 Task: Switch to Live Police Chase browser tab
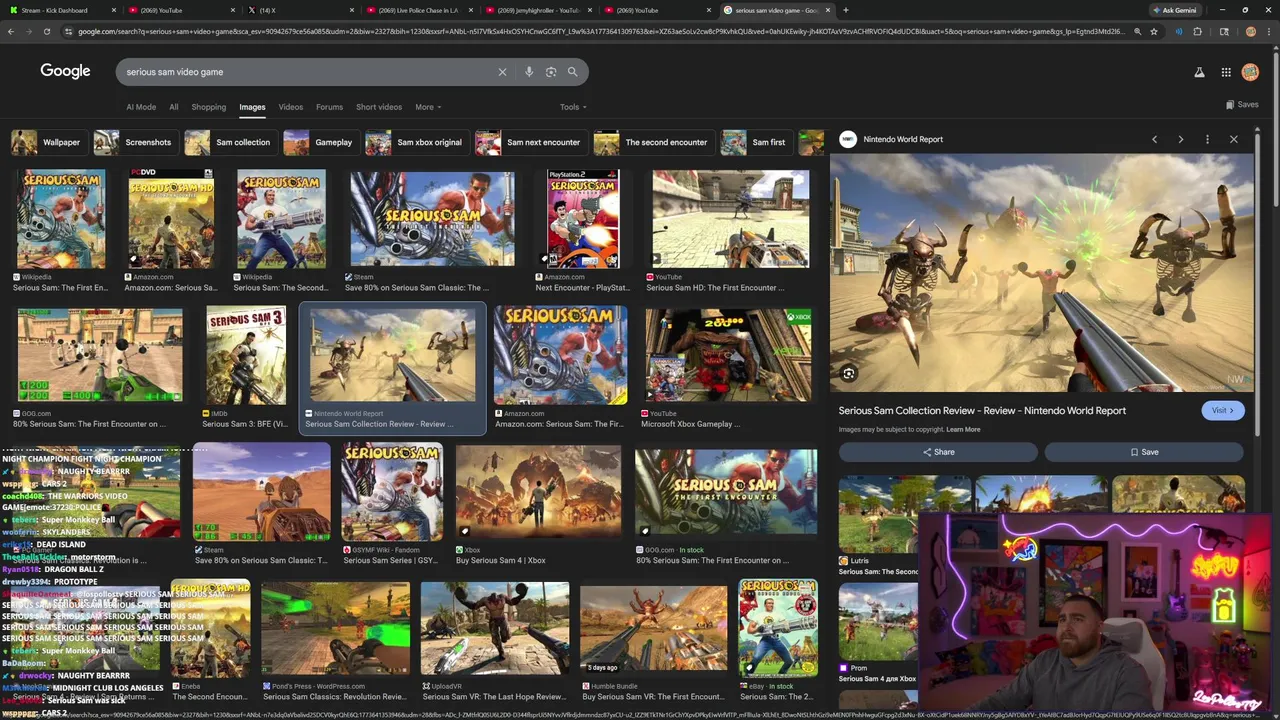[x=418, y=10]
